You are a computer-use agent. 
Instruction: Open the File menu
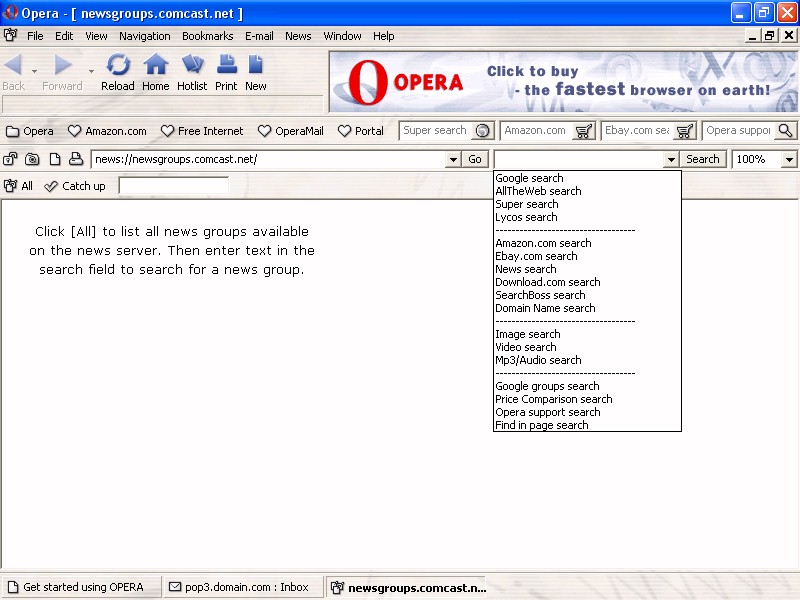pos(35,36)
